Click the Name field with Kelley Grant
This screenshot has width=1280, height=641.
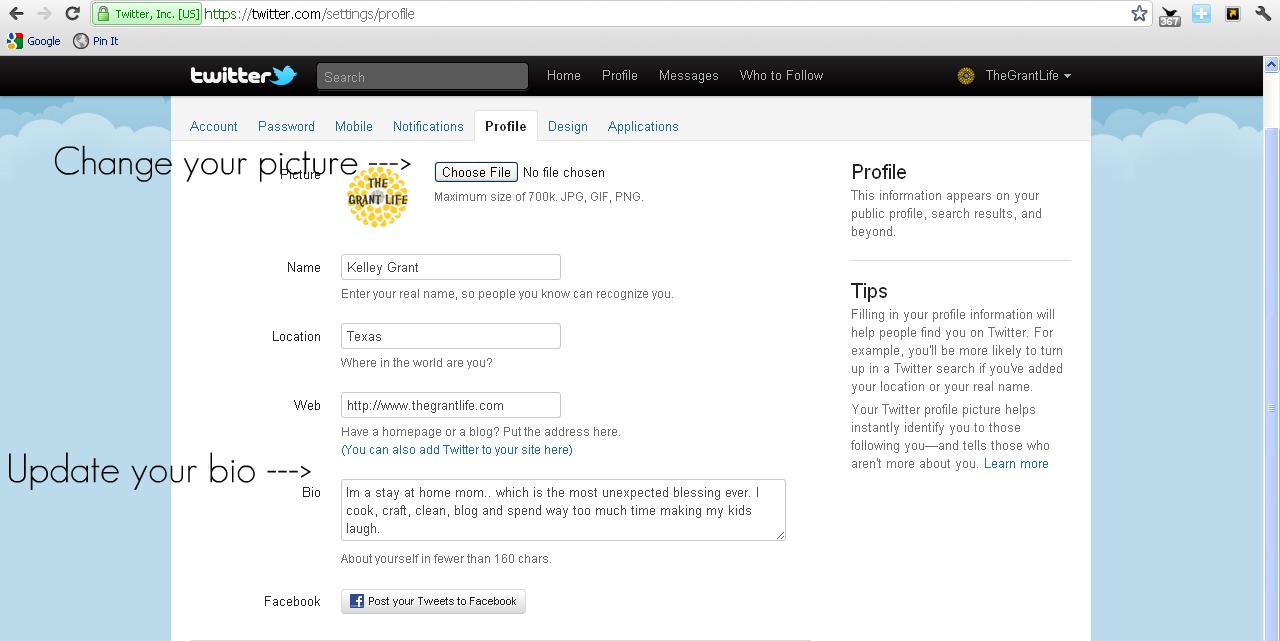pos(451,267)
